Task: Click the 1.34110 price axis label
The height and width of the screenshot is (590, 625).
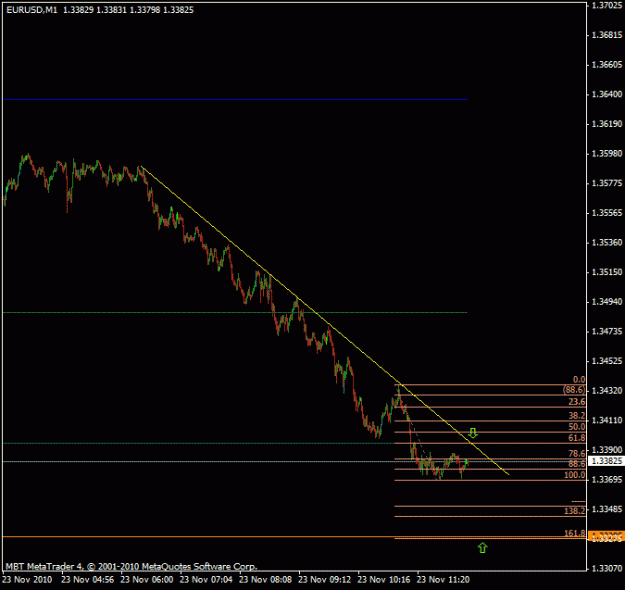Action: pos(607,420)
